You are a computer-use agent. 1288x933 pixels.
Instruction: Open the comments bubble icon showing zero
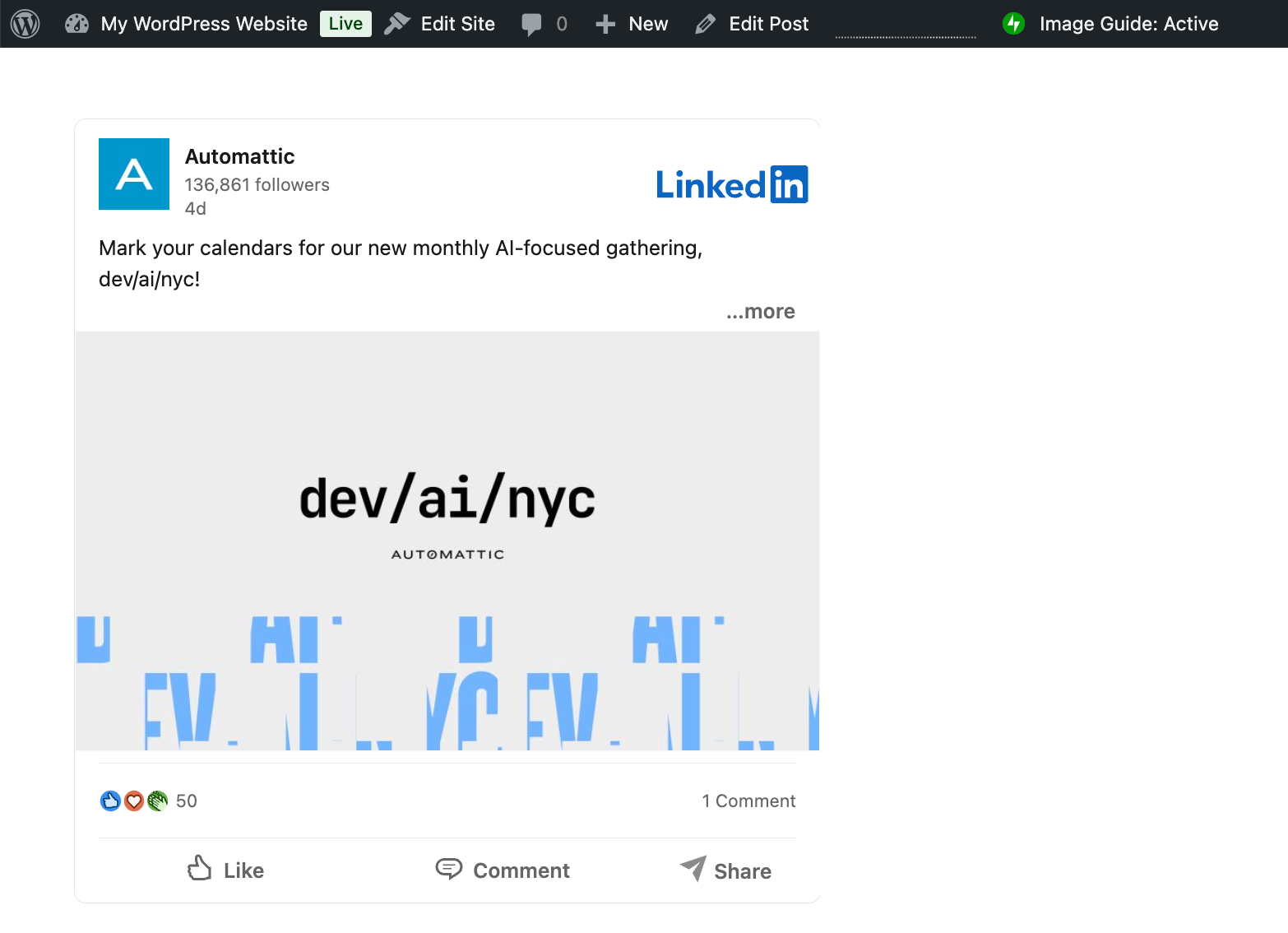tap(530, 23)
